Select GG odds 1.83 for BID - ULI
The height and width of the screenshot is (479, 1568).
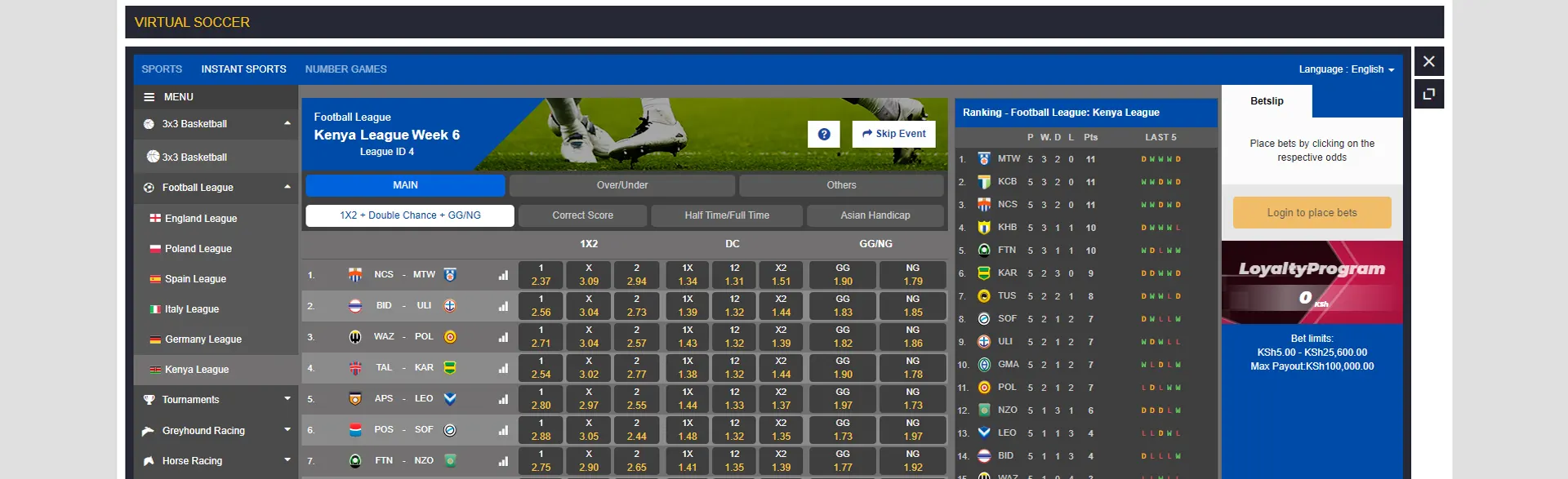click(x=842, y=306)
